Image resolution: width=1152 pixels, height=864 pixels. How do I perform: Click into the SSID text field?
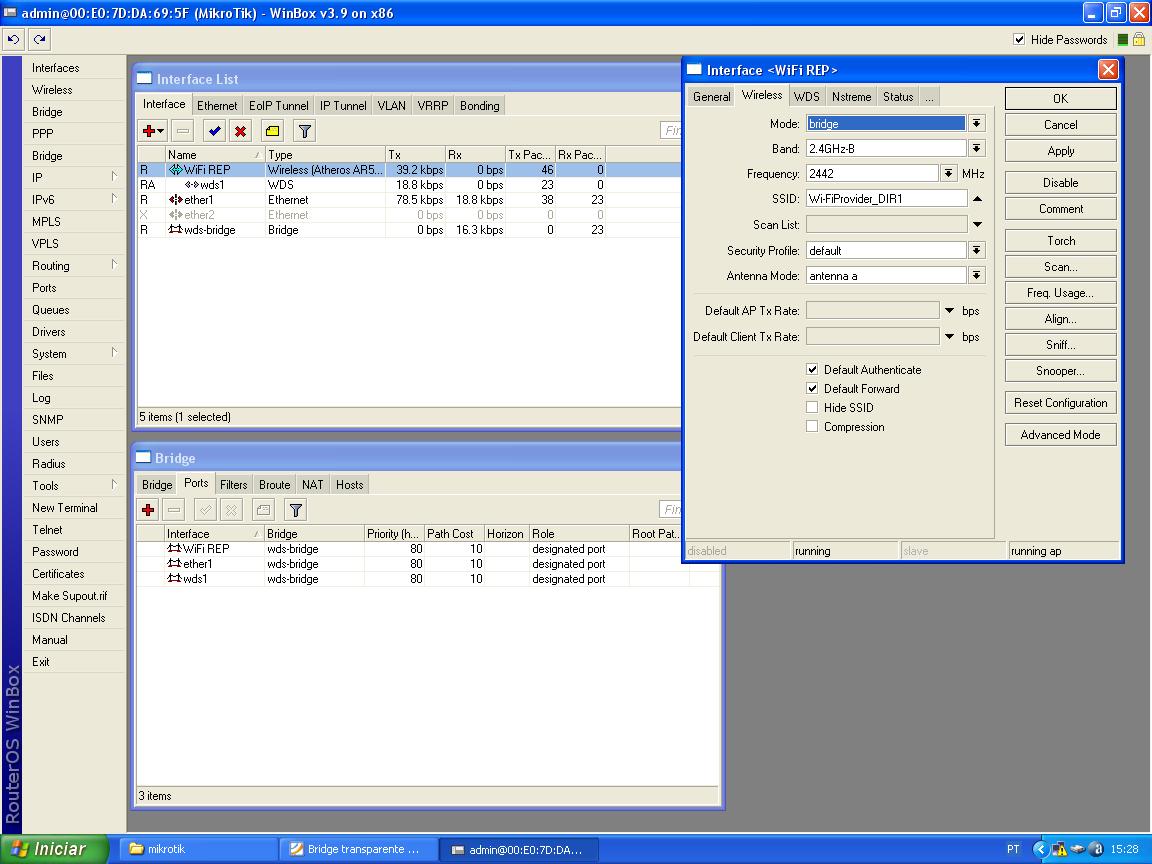(886, 198)
